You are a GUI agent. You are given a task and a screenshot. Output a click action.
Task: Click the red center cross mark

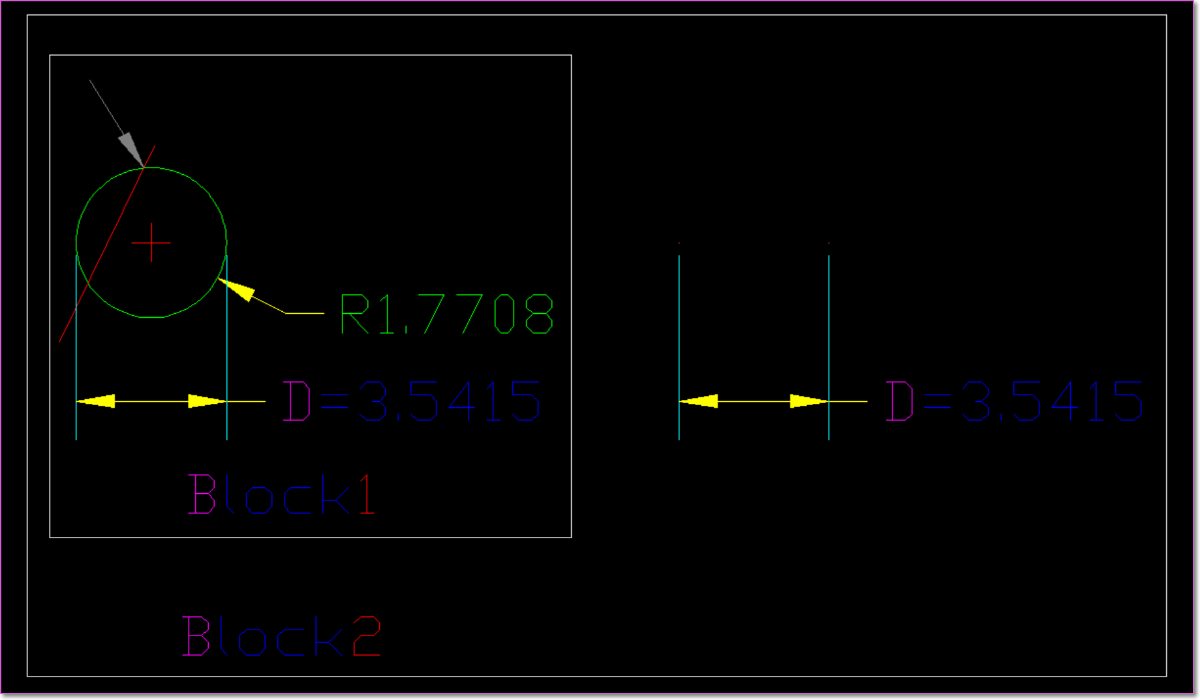tap(152, 242)
